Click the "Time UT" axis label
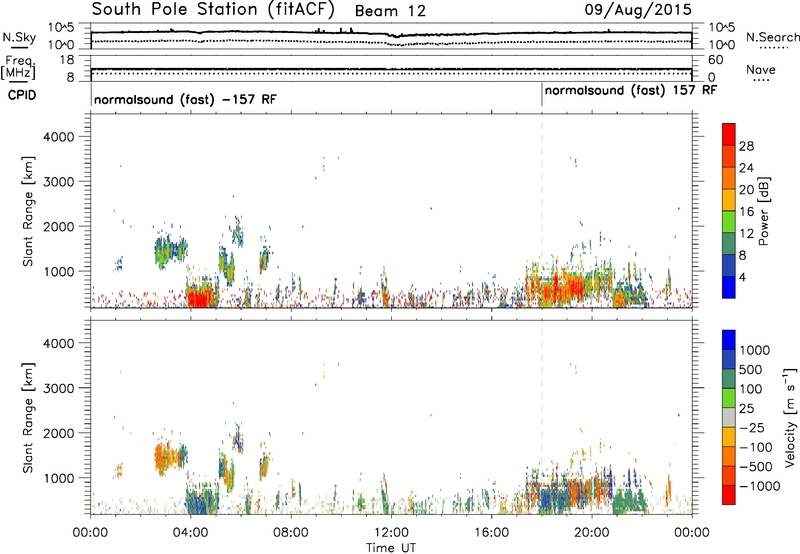Image resolution: width=800 pixels, height=554 pixels. point(391,548)
